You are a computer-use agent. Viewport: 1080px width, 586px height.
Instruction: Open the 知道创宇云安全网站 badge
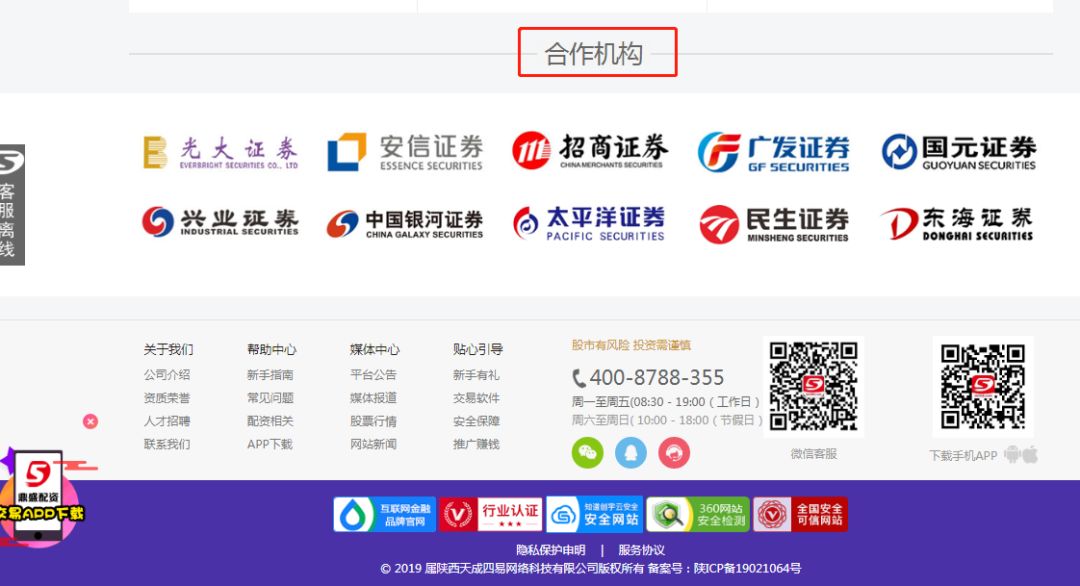click(x=593, y=513)
